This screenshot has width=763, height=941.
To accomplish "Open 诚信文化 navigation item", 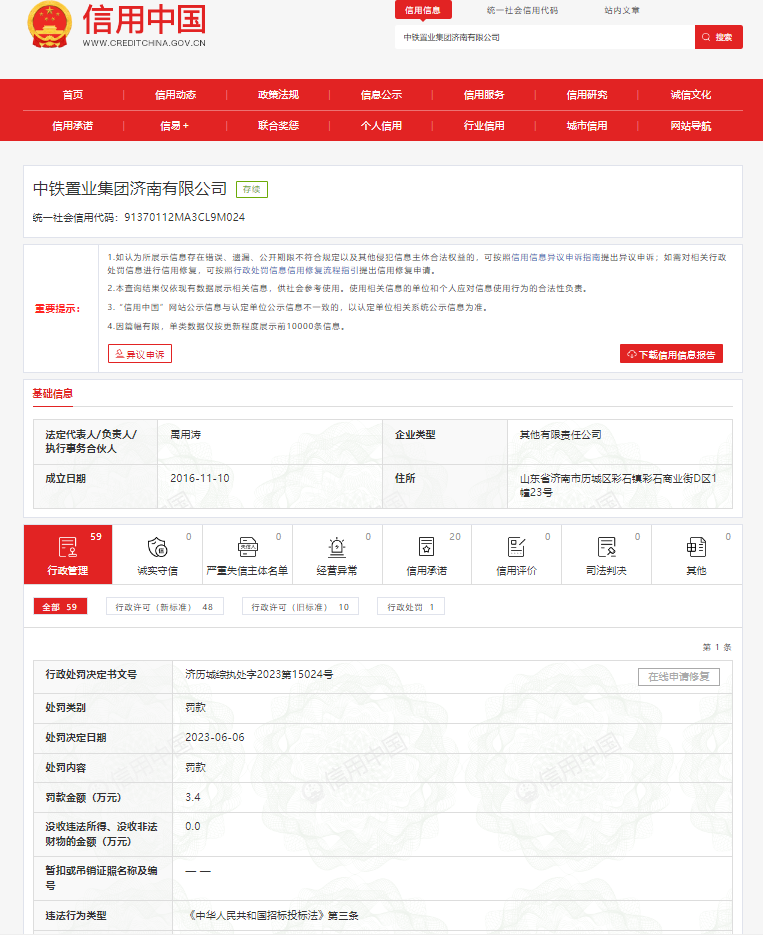I will (x=690, y=95).
